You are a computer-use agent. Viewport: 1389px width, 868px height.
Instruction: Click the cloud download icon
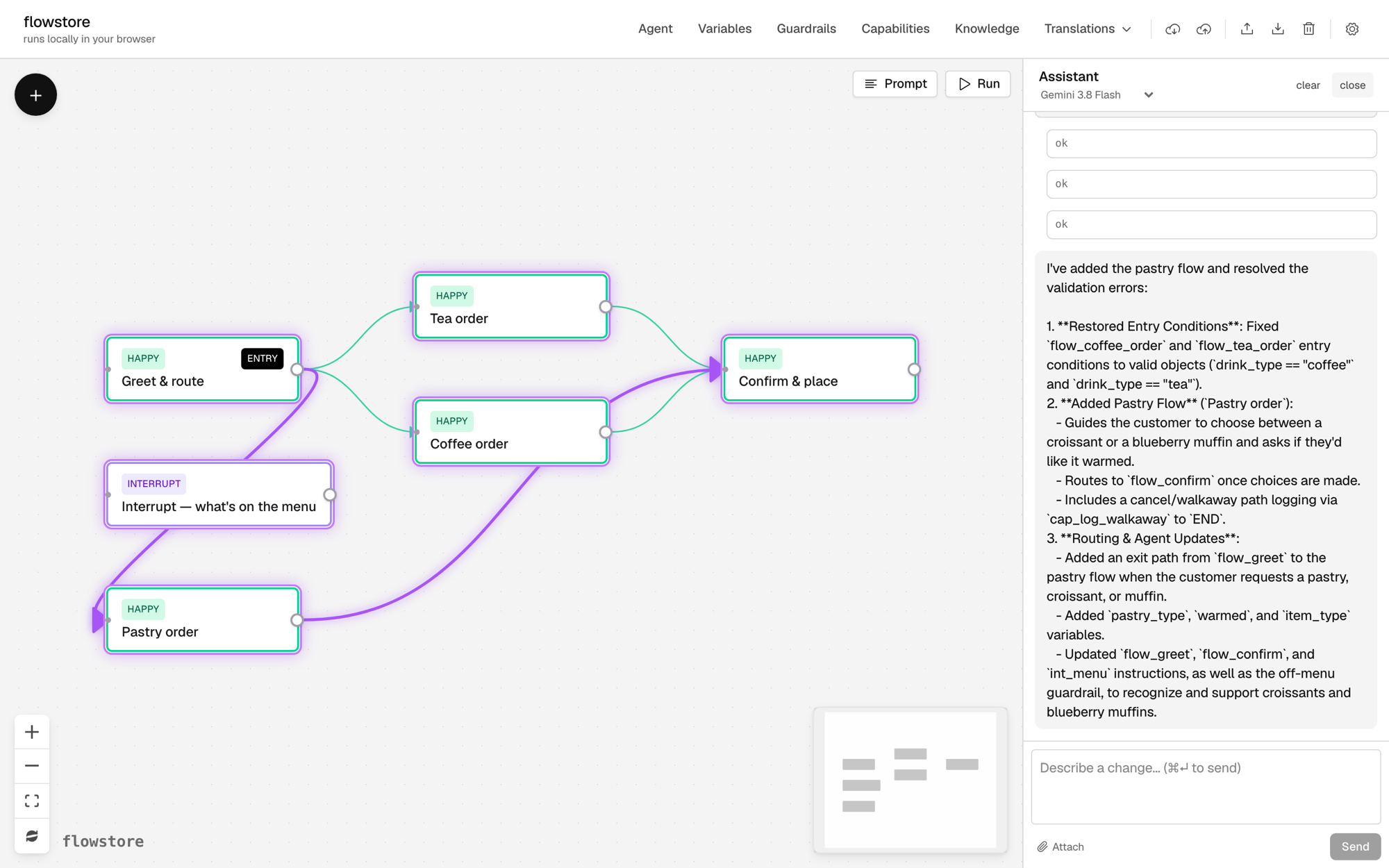pyautogui.click(x=1172, y=29)
